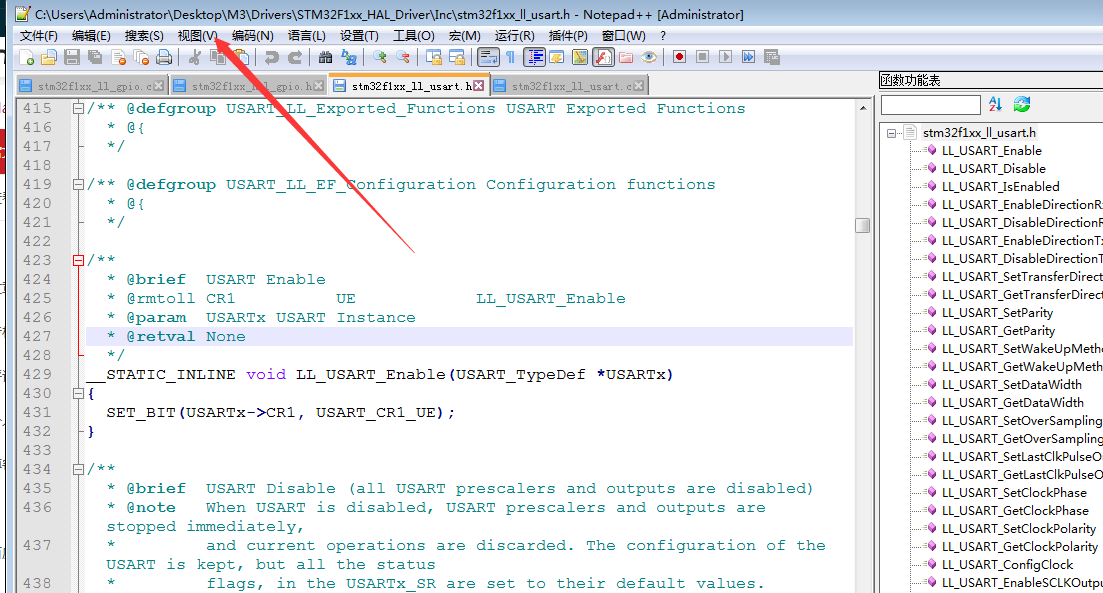Sort the function list alphabetically
Screen dimensions: 1103x593
coord(994,104)
